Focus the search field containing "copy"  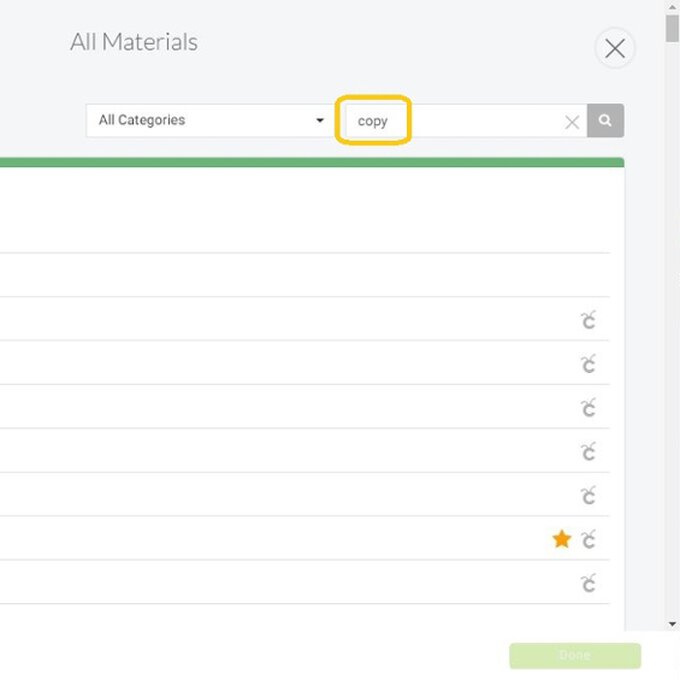pyautogui.click(x=455, y=122)
